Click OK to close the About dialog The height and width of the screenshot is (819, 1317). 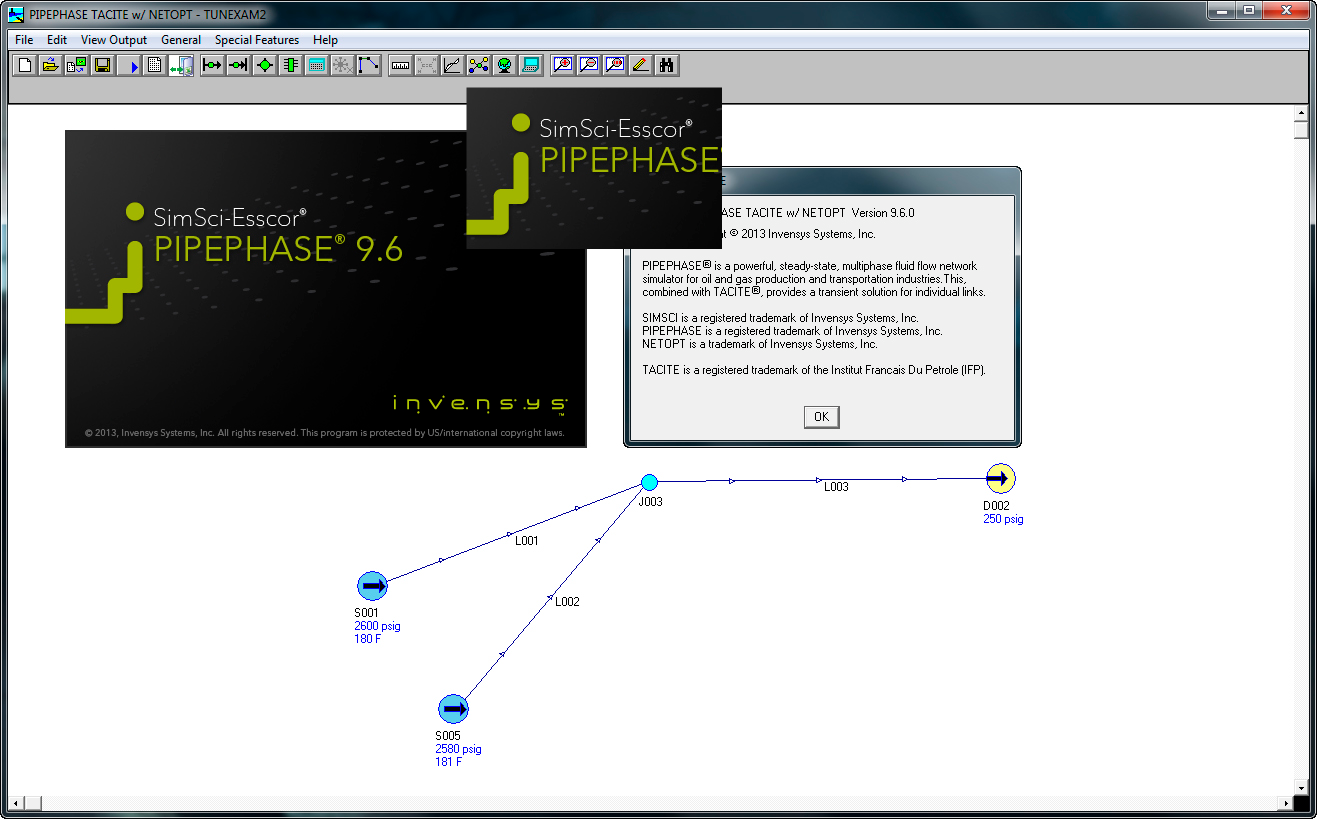click(821, 417)
